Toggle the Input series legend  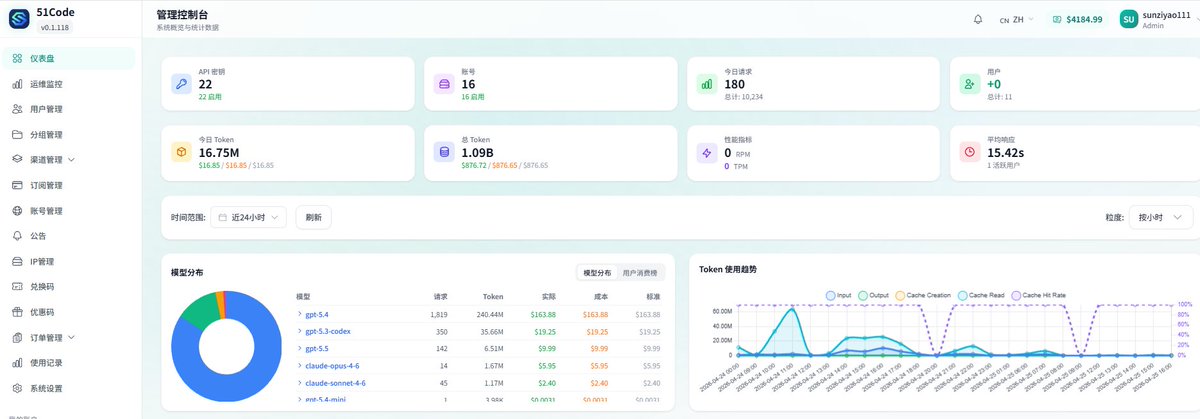pos(839,296)
